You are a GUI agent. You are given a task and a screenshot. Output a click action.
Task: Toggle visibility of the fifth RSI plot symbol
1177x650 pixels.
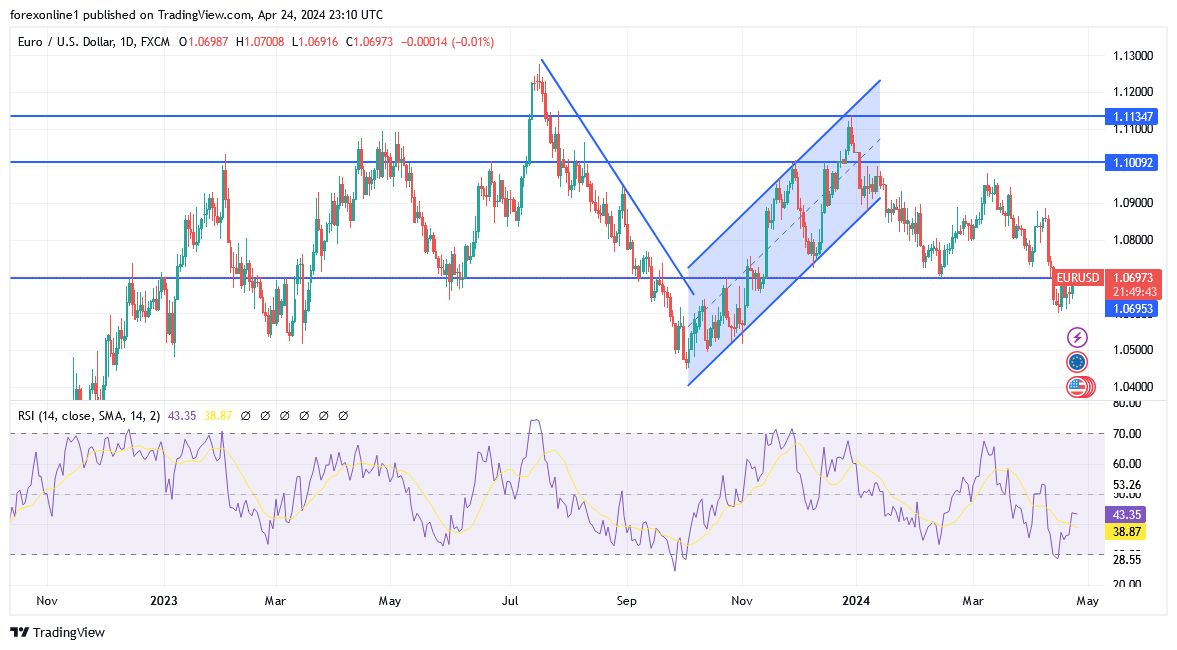click(x=324, y=415)
